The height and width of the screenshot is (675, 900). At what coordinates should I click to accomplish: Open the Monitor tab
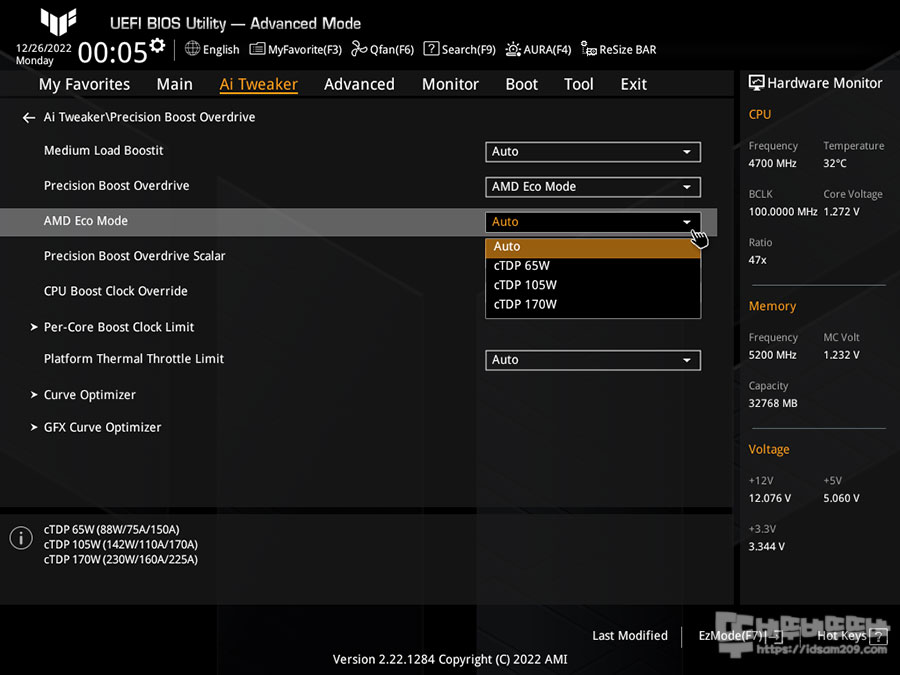450,84
